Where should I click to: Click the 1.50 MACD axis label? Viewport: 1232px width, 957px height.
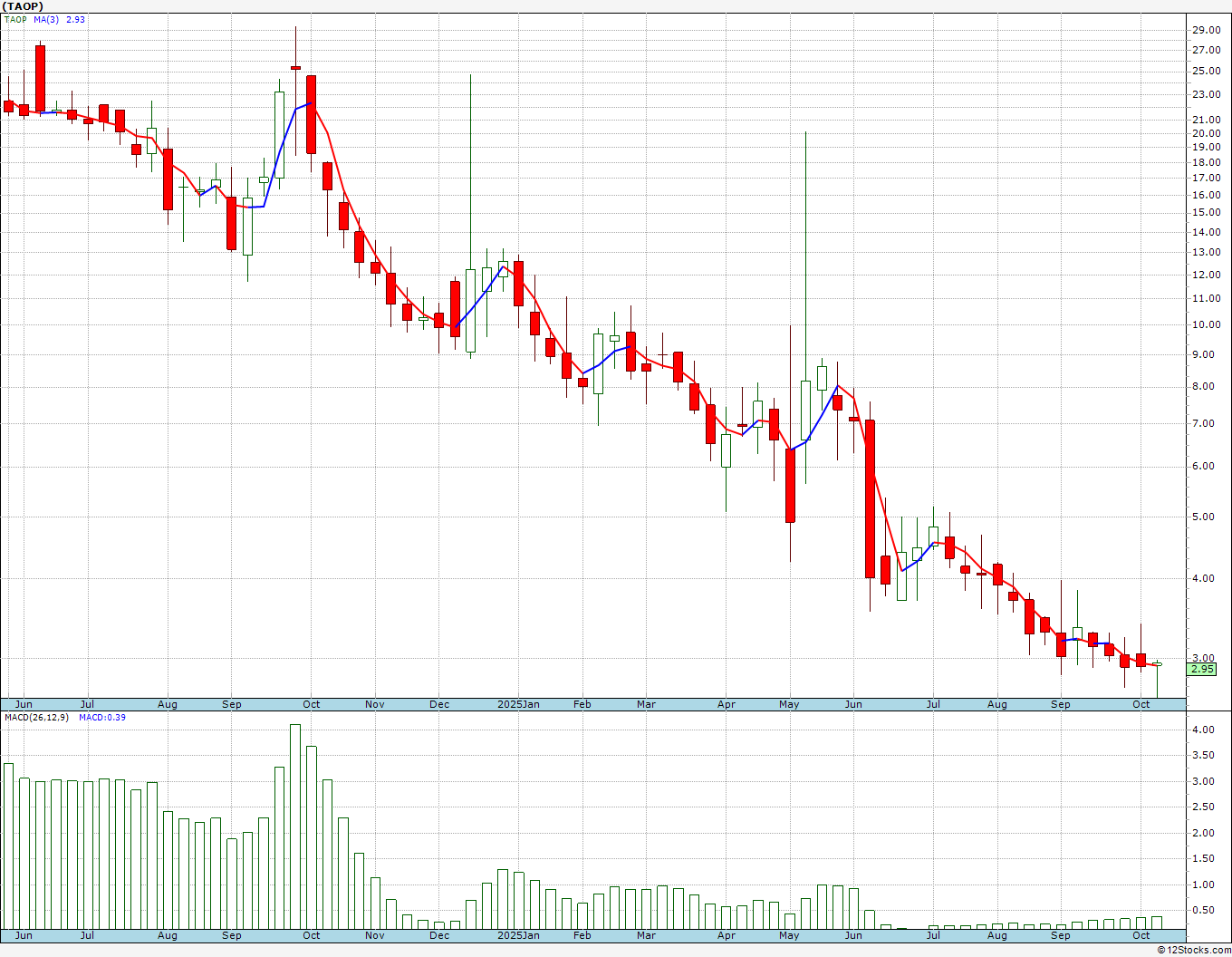(x=1203, y=858)
